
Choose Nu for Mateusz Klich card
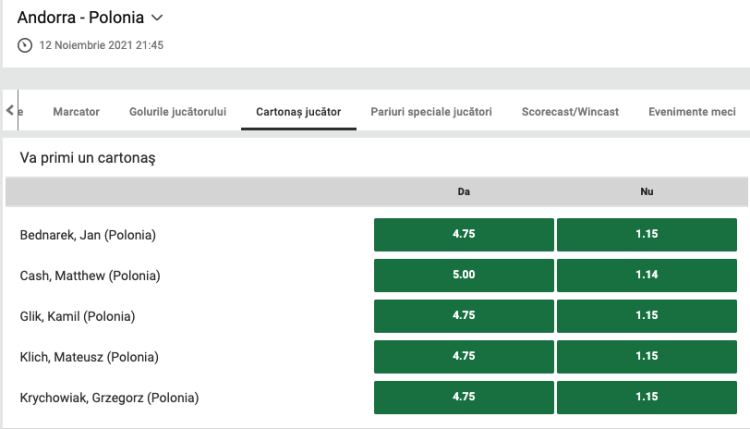[647, 356]
